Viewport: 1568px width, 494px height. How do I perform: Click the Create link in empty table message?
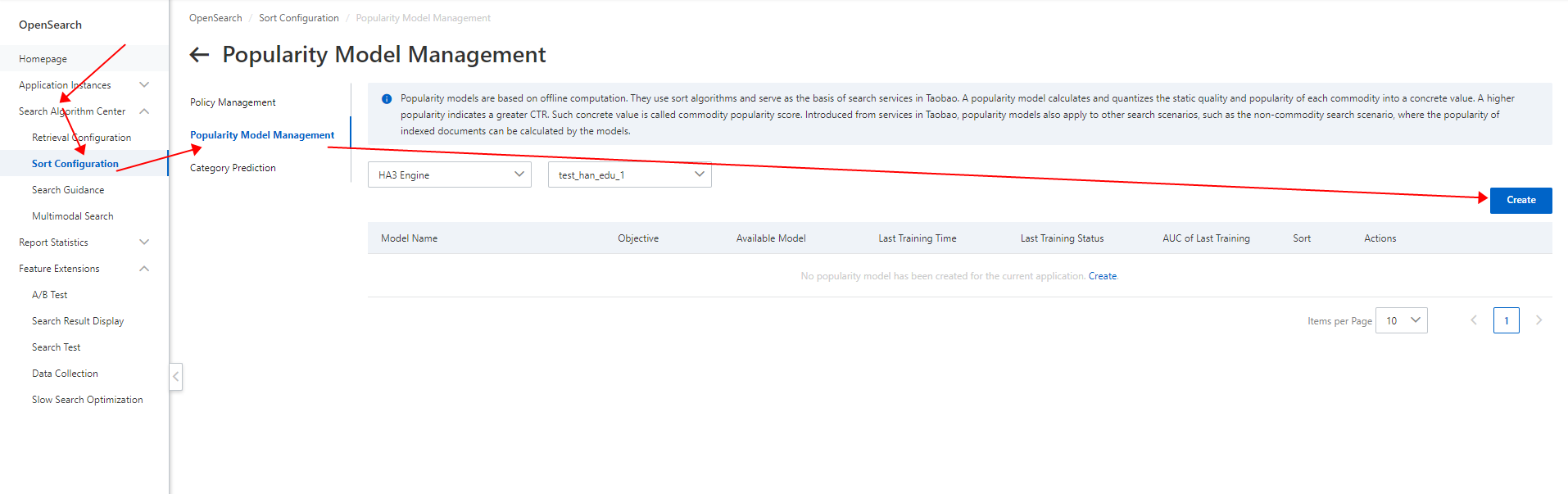(1103, 276)
